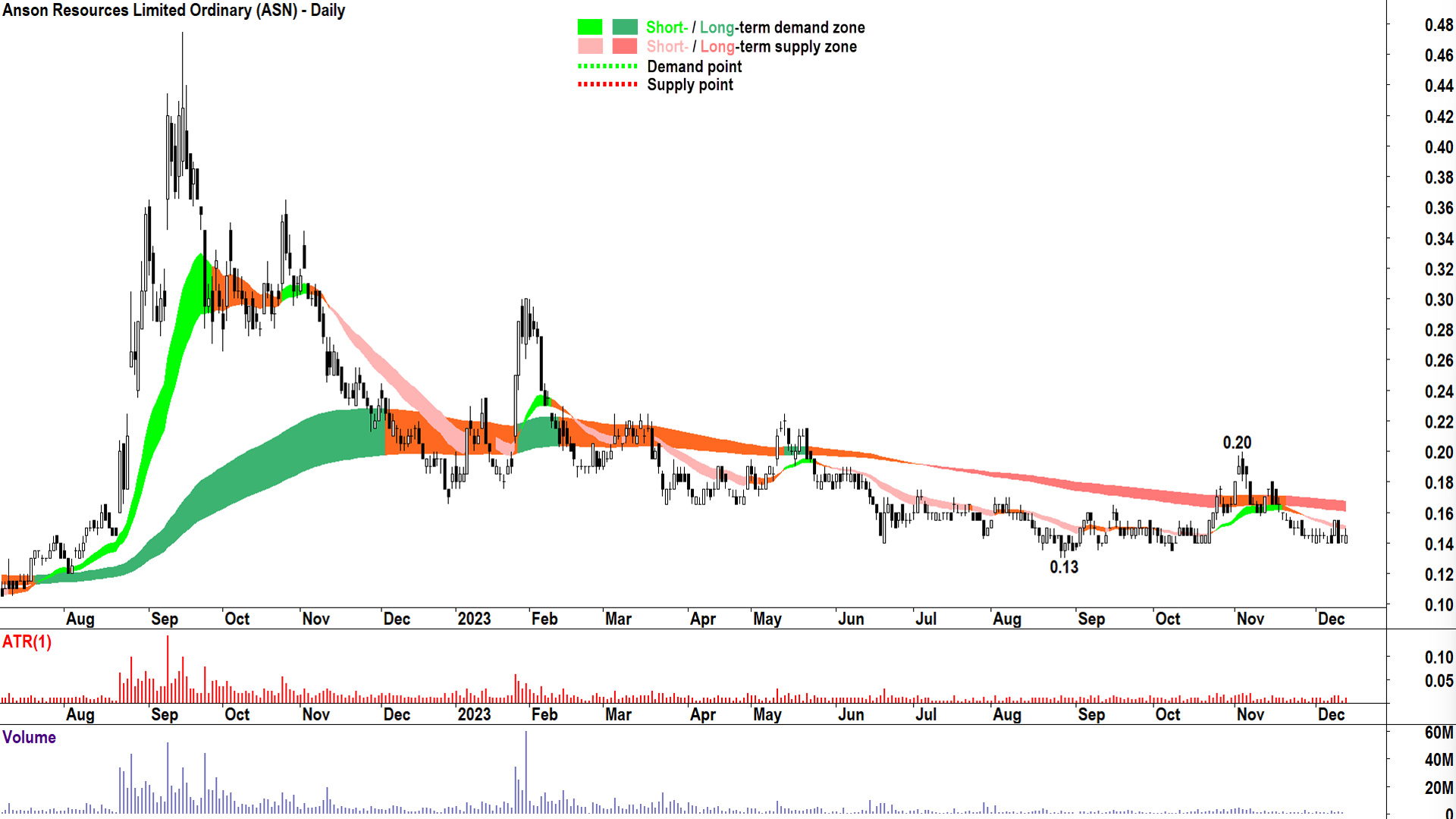Click the 'Supply point' legend label
This screenshot has width=1456, height=819.
[x=690, y=85]
